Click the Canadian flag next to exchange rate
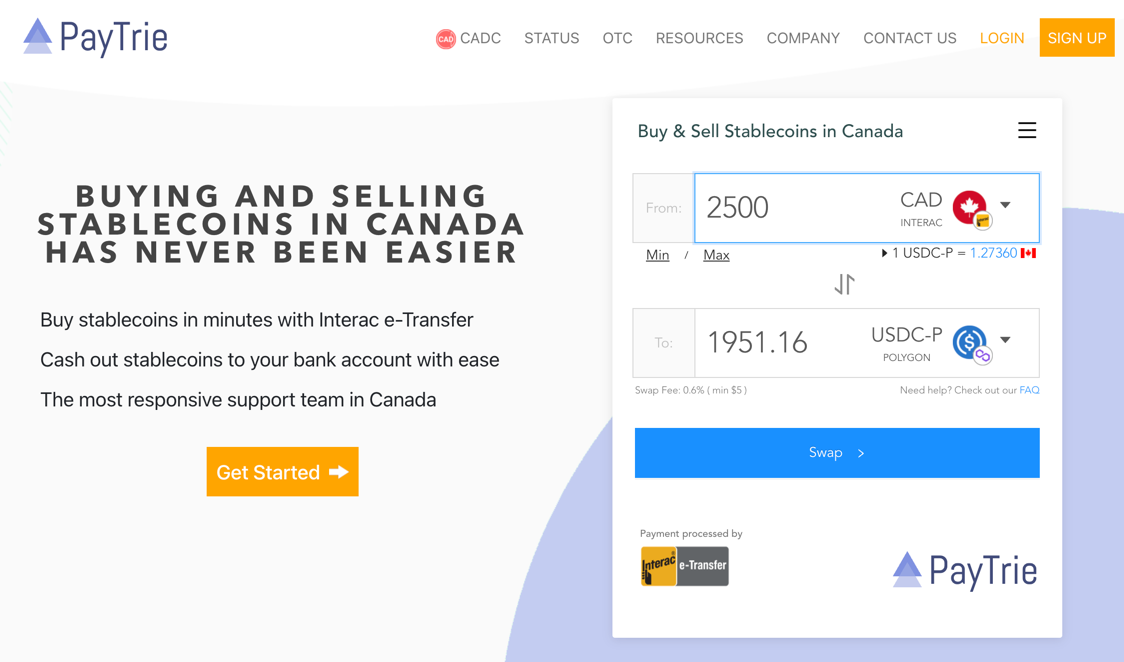This screenshot has width=1124, height=662. tap(1029, 253)
